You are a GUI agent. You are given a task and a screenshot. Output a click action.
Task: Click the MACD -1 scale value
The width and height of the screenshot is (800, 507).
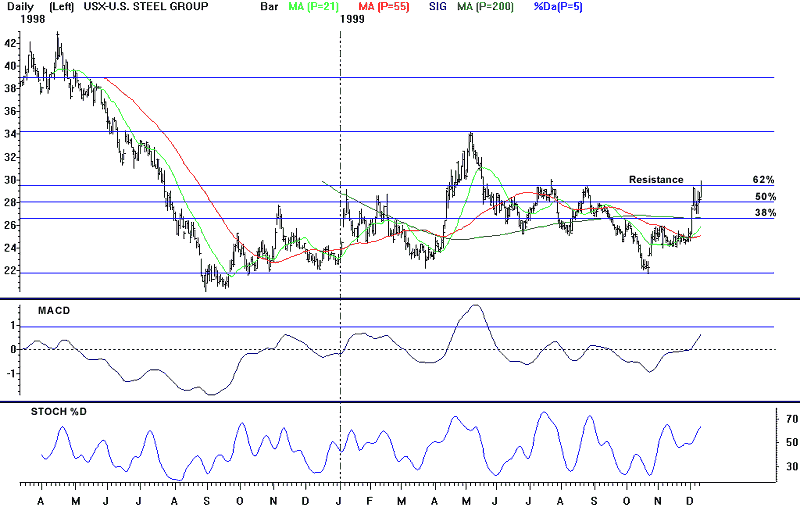(11, 373)
